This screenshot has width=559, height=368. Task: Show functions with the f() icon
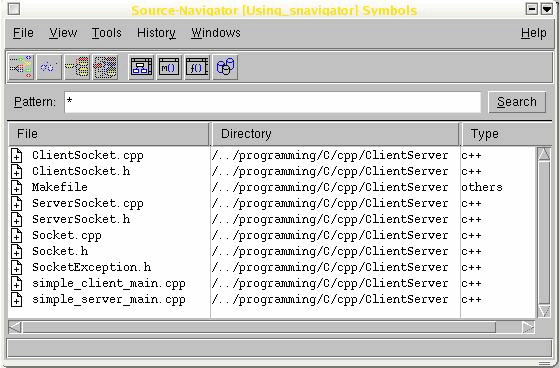[x=197, y=67]
